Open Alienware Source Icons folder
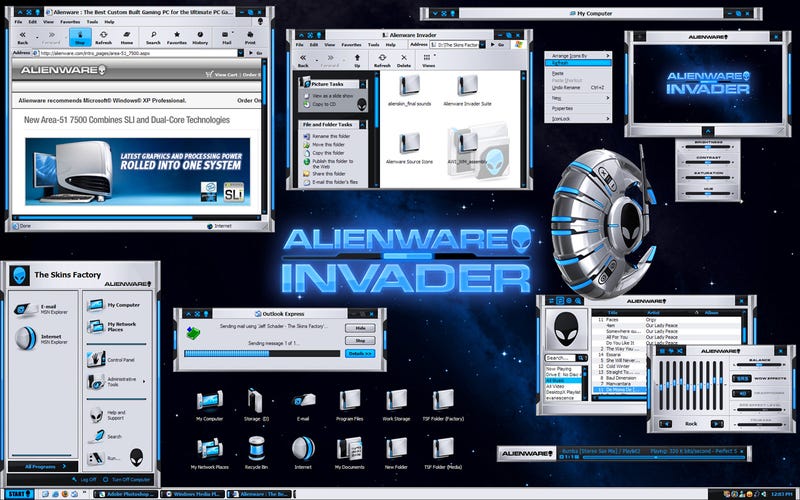800x500 pixels. coord(409,148)
